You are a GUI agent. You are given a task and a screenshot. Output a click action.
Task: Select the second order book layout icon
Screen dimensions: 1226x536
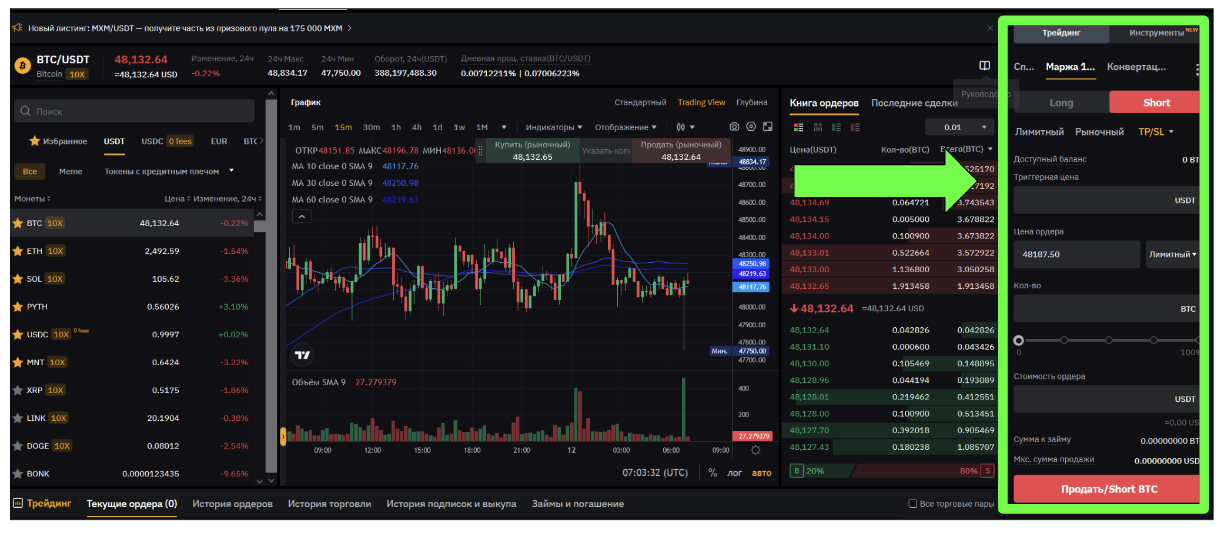[817, 127]
